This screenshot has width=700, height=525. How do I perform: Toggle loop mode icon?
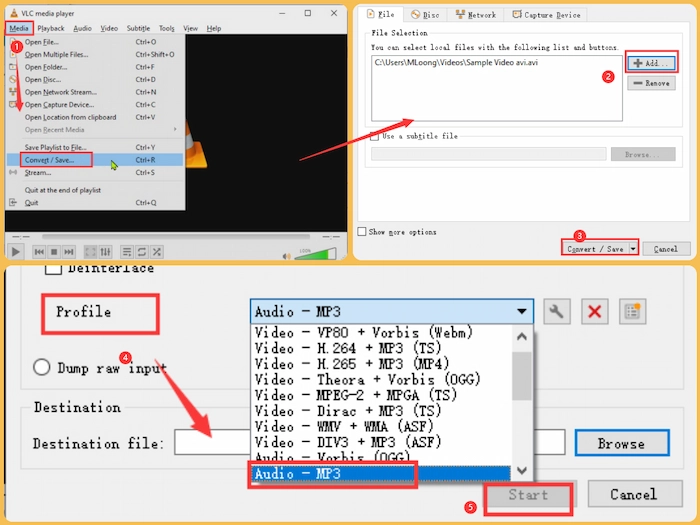pyautogui.click(x=142, y=252)
